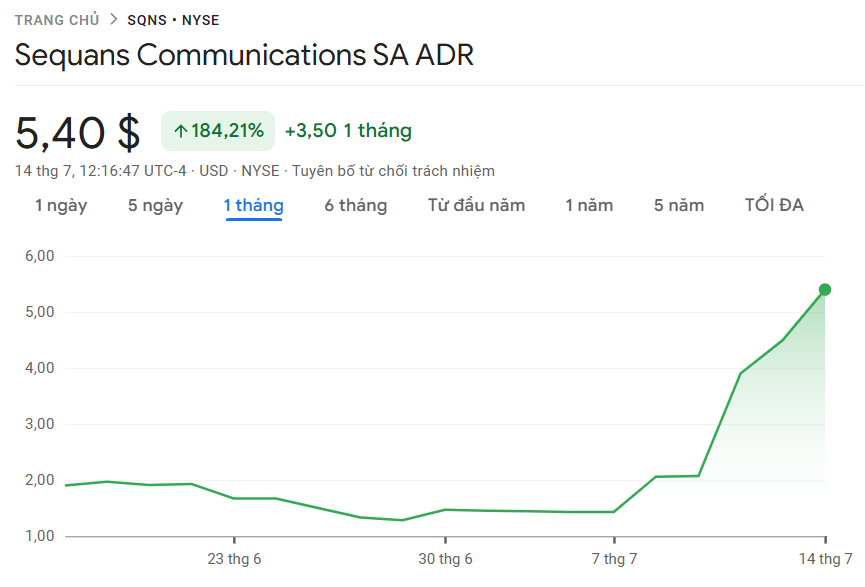Click the 5,40 $ current price
865x587 pixels.
click(78, 132)
